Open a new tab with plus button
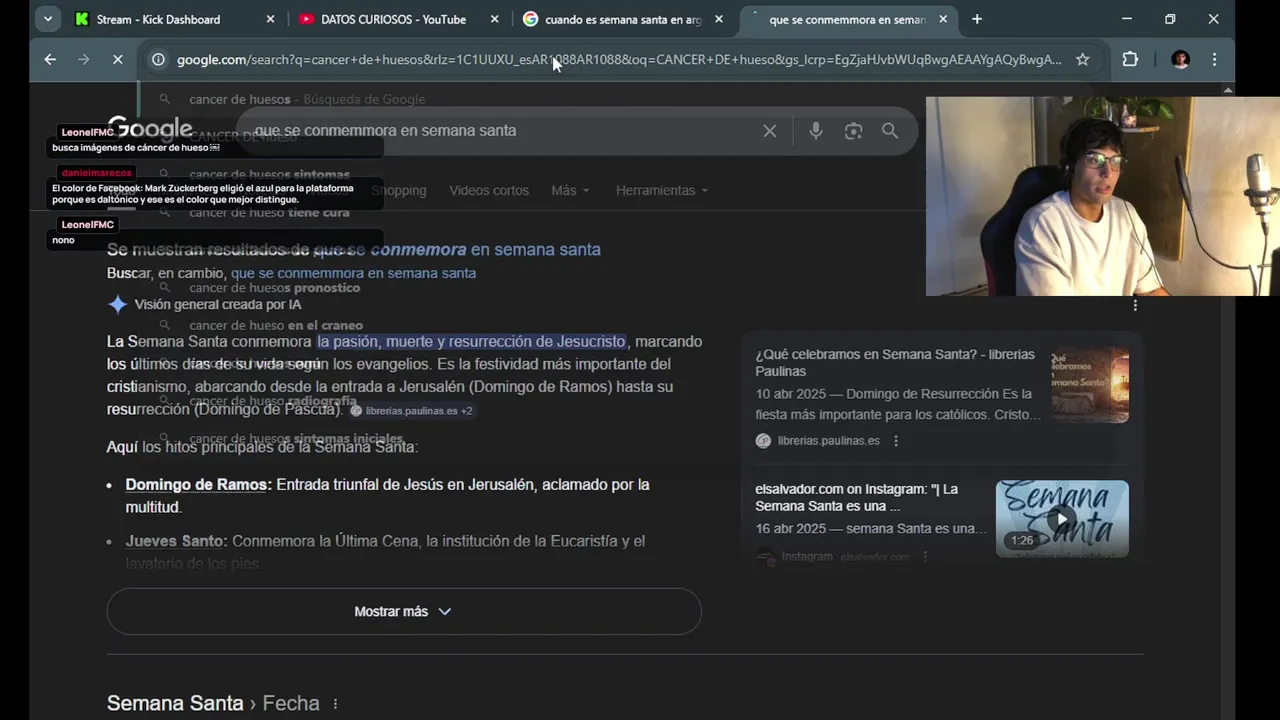This screenshot has height=720, width=1280. coord(977,19)
